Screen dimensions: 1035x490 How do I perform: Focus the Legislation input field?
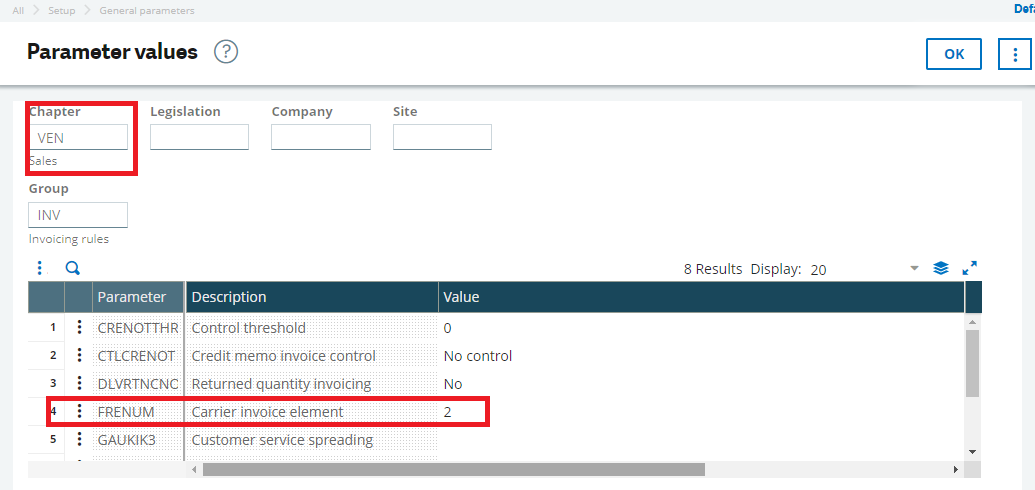199,137
